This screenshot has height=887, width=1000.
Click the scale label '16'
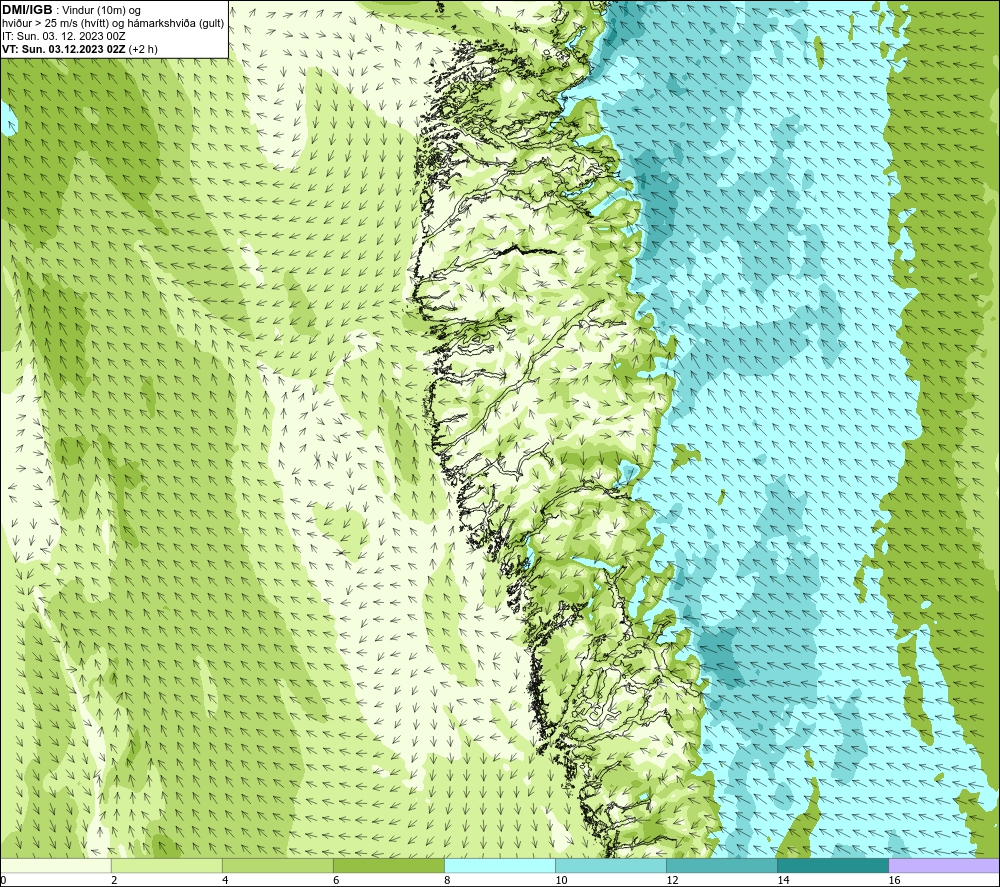click(x=894, y=880)
